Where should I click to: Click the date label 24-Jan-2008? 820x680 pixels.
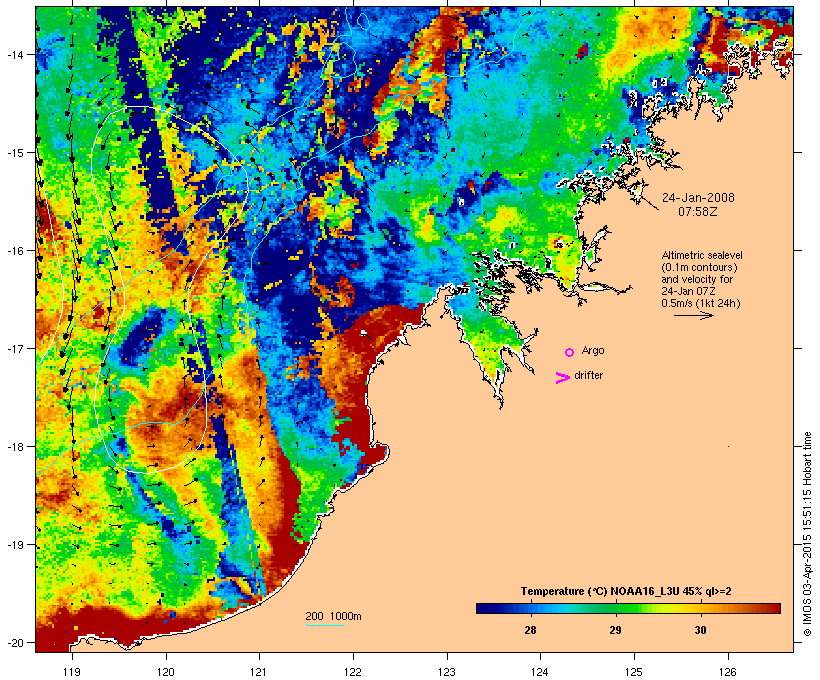(x=698, y=198)
